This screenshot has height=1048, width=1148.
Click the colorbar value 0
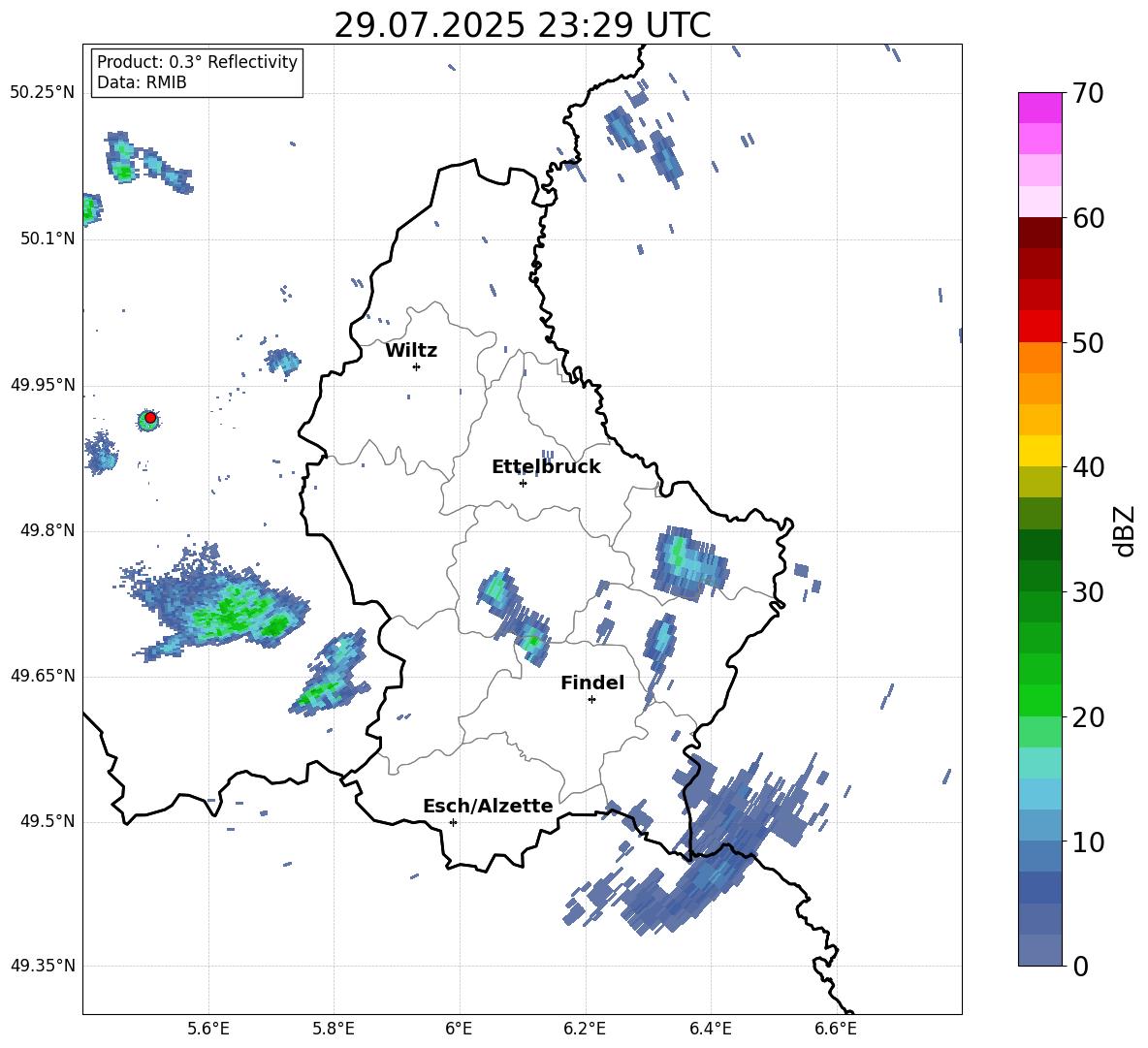coord(1081,966)
